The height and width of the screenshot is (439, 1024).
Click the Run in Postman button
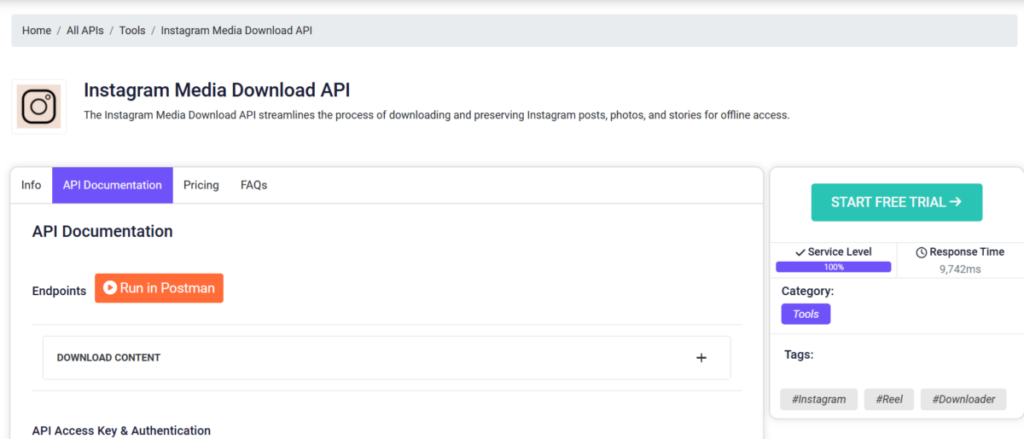coord(159,288)
